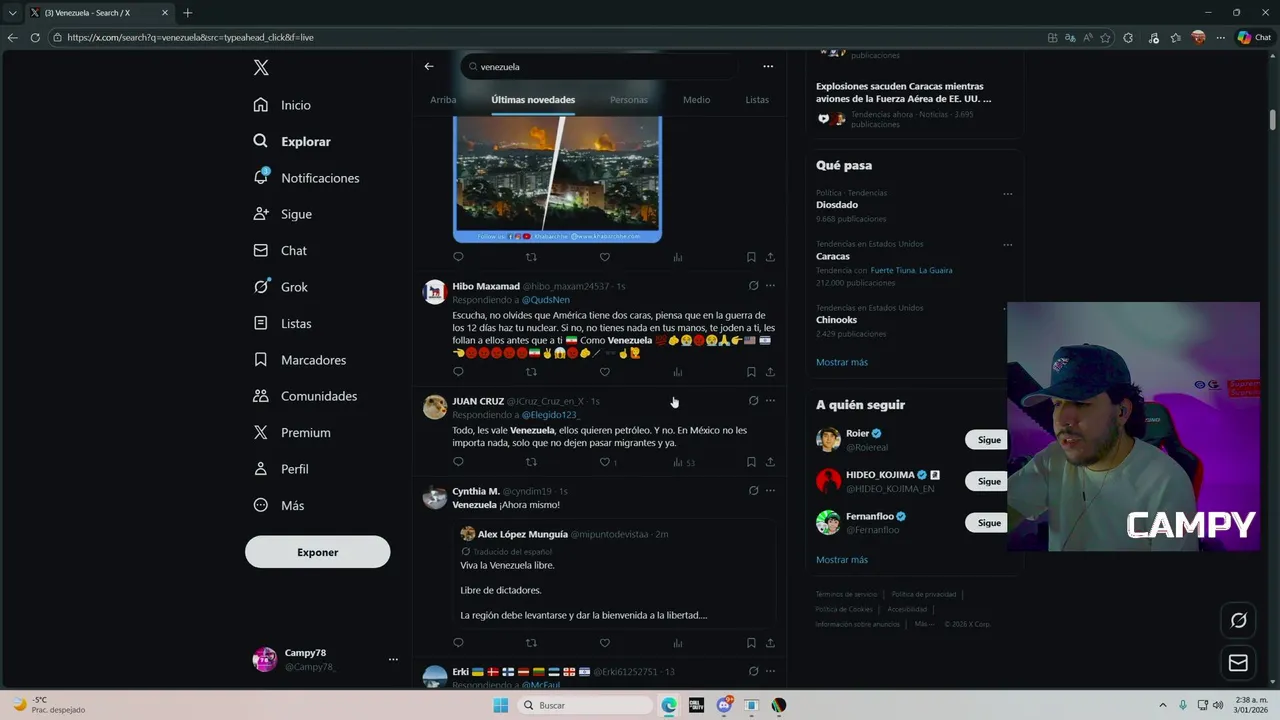Bookmark Cynthia M.'s post

coord(751,643)
